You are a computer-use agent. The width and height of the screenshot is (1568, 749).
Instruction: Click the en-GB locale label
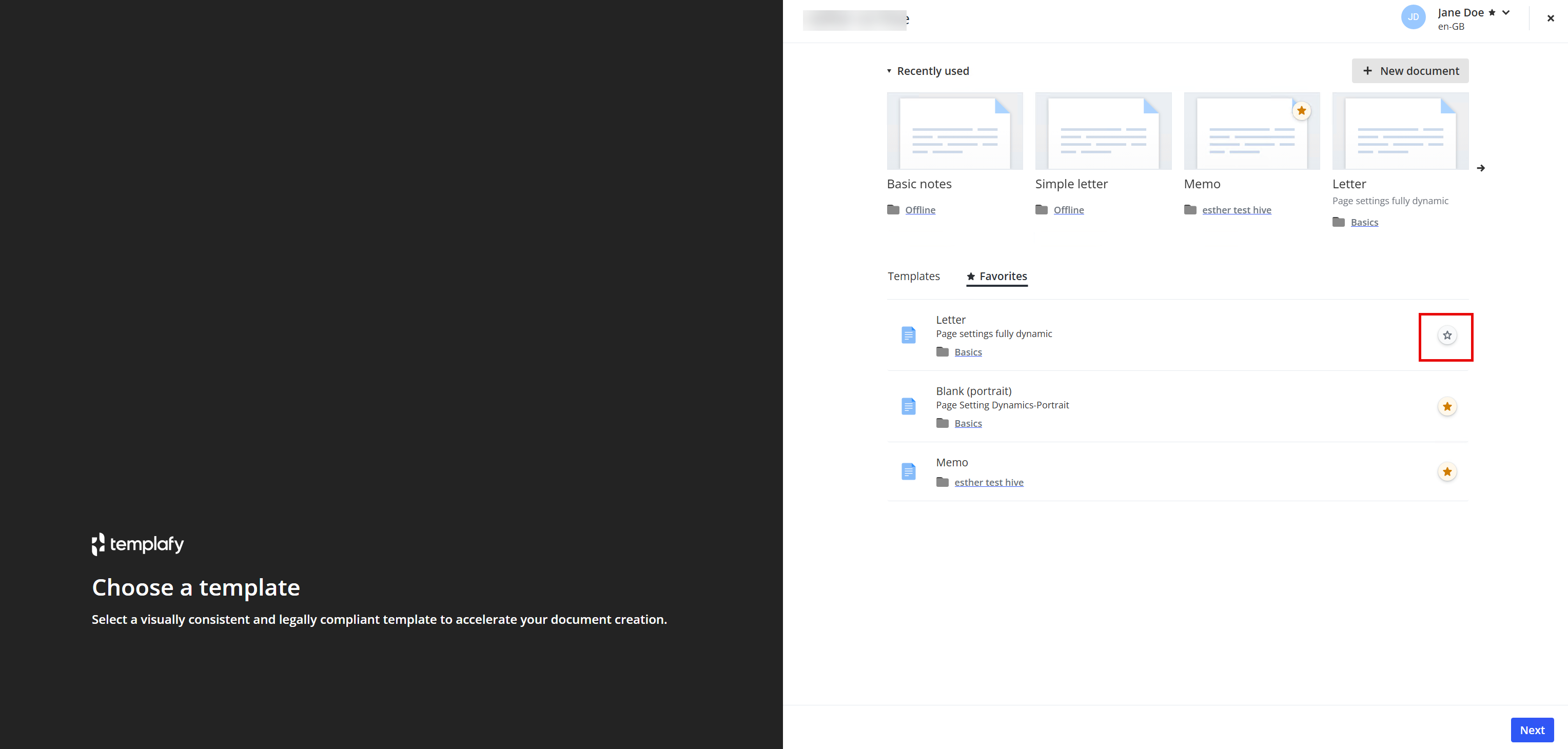[1451, 27]
